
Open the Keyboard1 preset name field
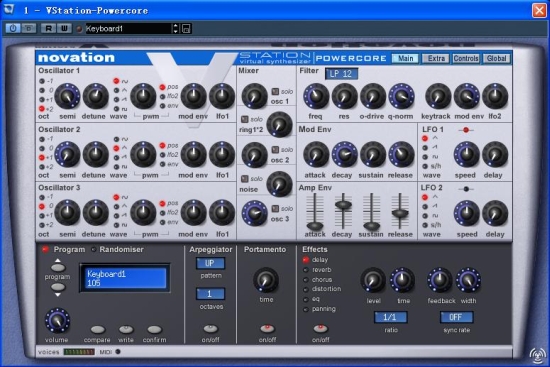tap(128, 28)
